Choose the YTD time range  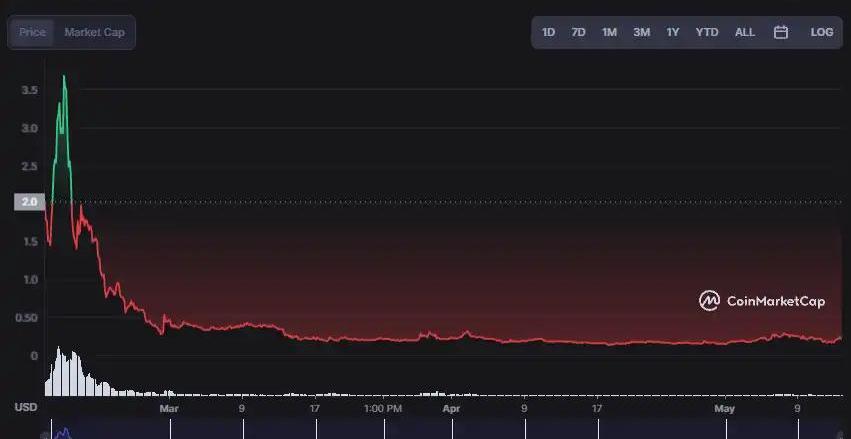[707, 32]
